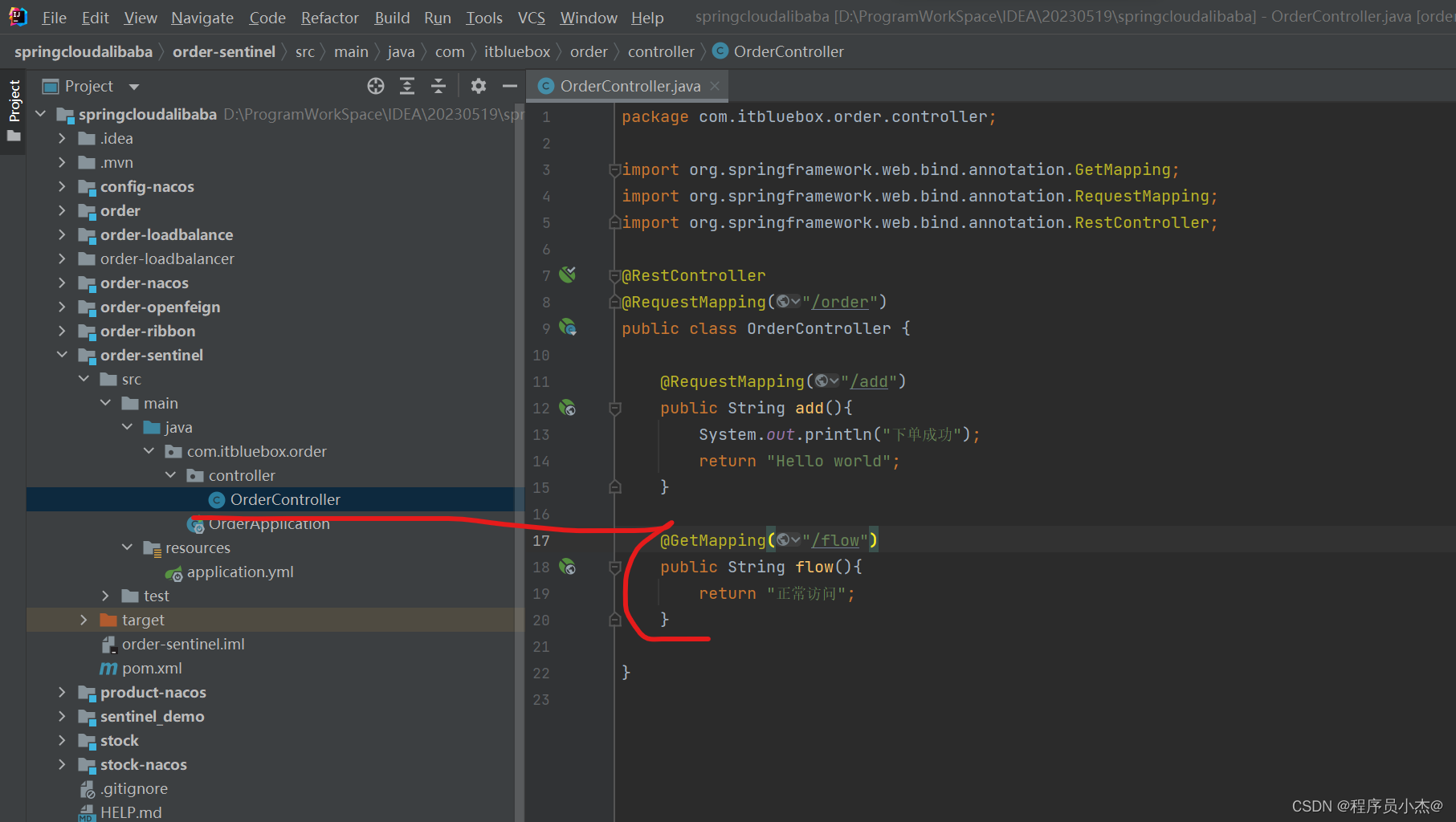Open application.yml file
Screen dimensions: 1456x822
240,572
